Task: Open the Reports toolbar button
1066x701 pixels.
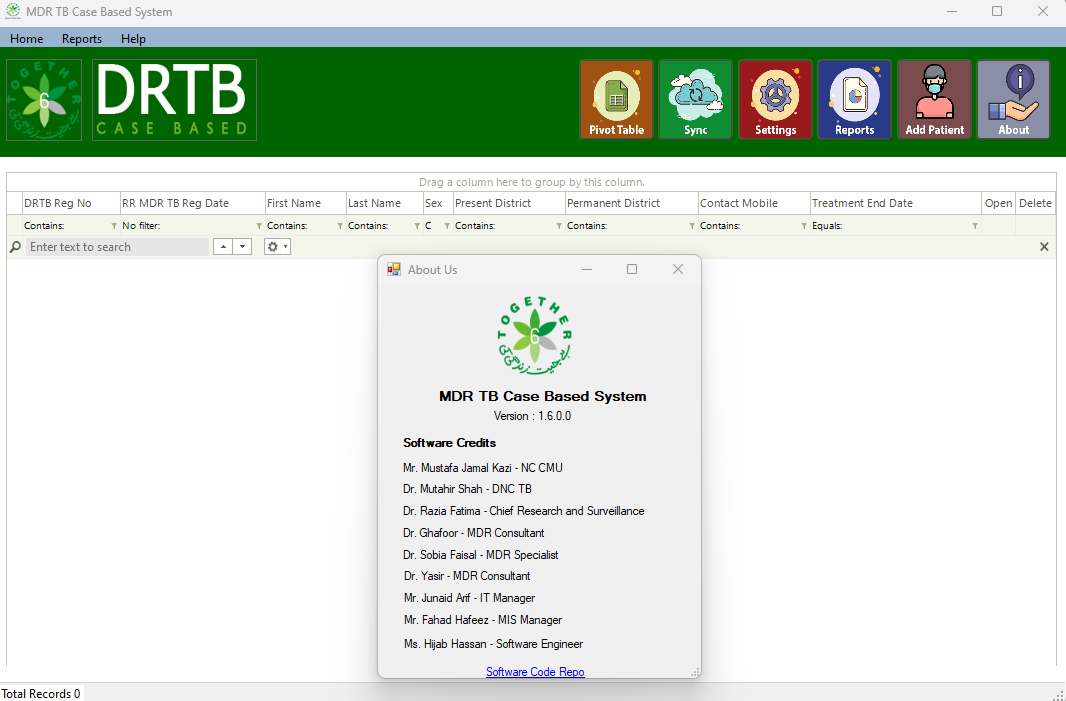Action: pos(855,99)
